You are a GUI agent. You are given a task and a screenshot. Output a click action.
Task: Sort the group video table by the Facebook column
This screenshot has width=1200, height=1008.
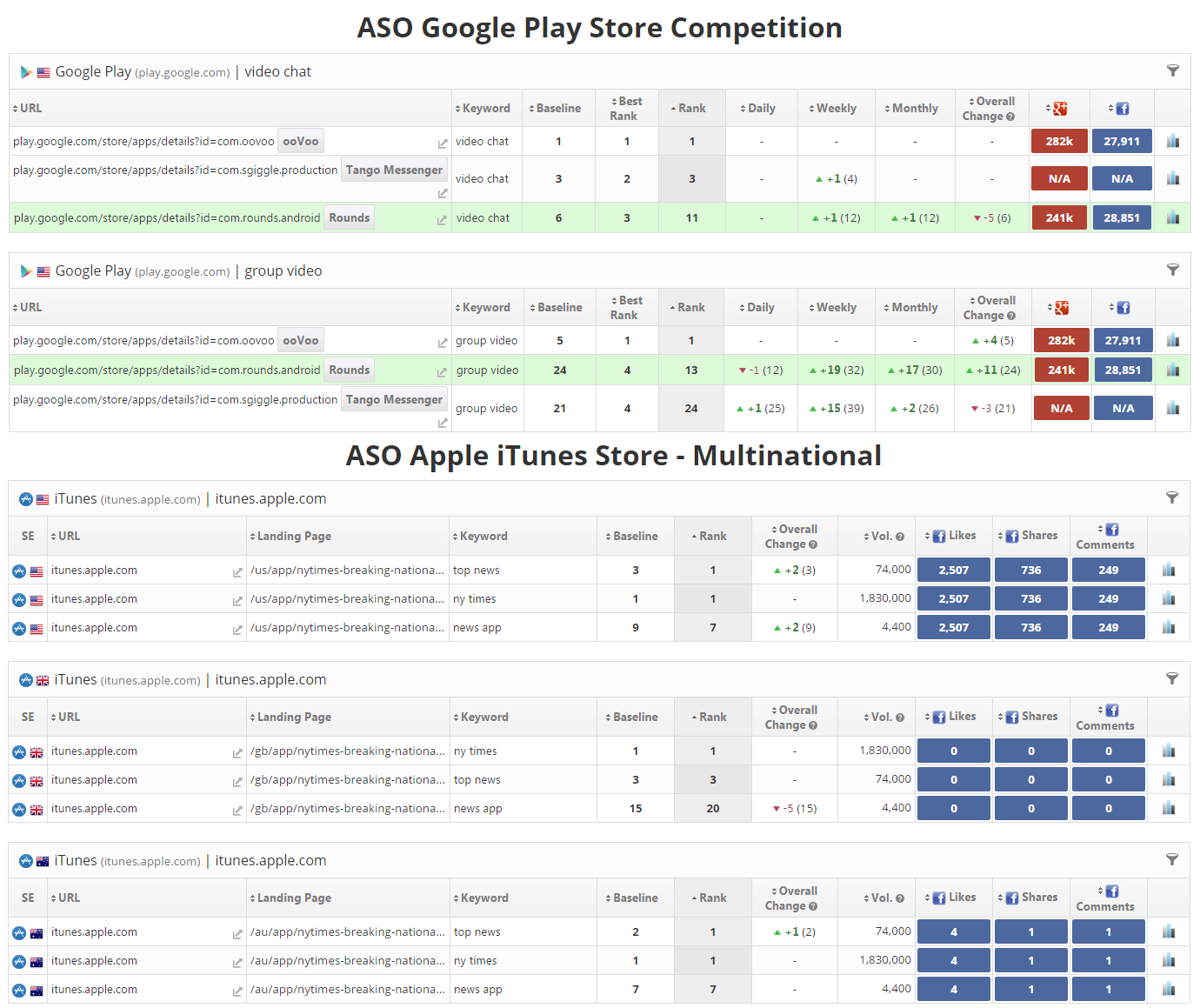(x=1120, y=308)
